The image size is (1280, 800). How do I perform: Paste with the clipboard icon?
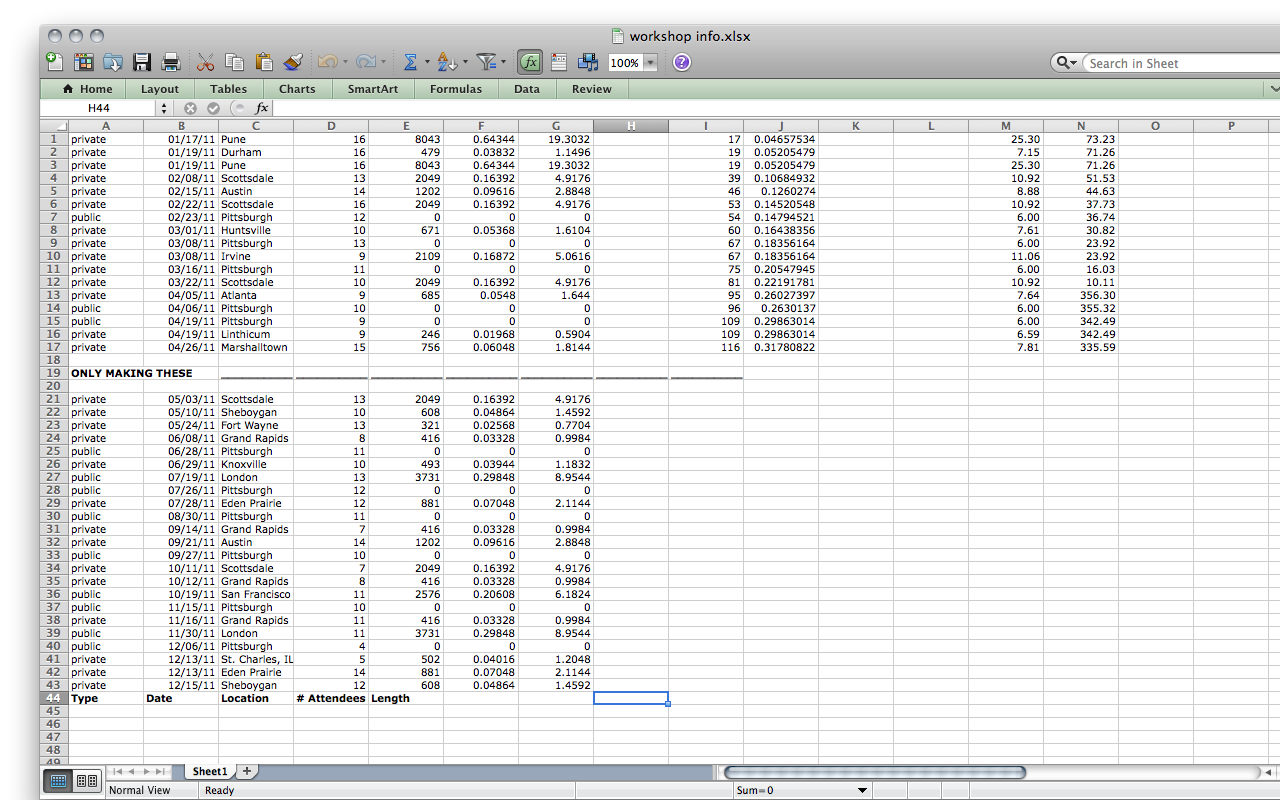264,62
